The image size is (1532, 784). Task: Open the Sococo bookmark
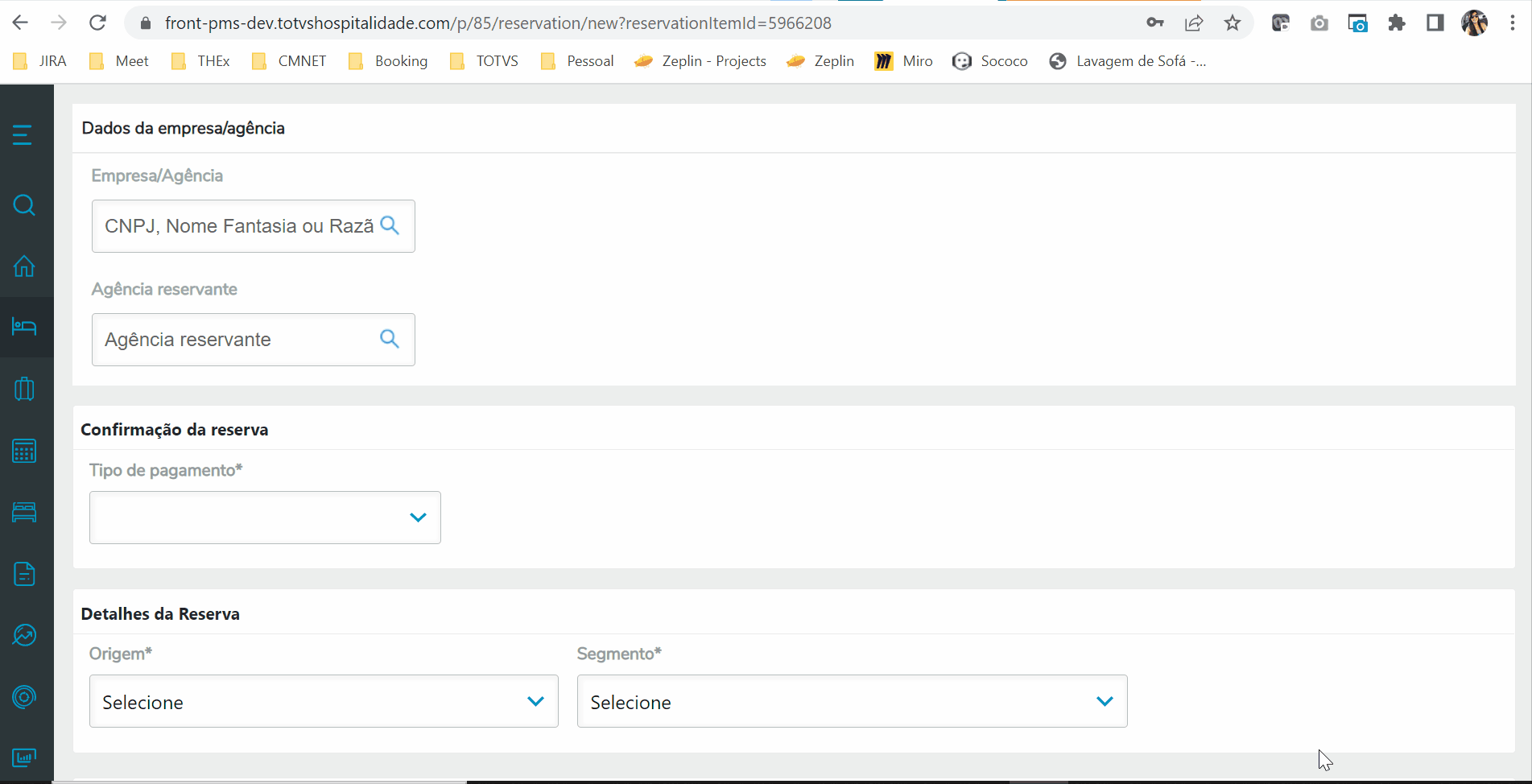tap(990, 61)
